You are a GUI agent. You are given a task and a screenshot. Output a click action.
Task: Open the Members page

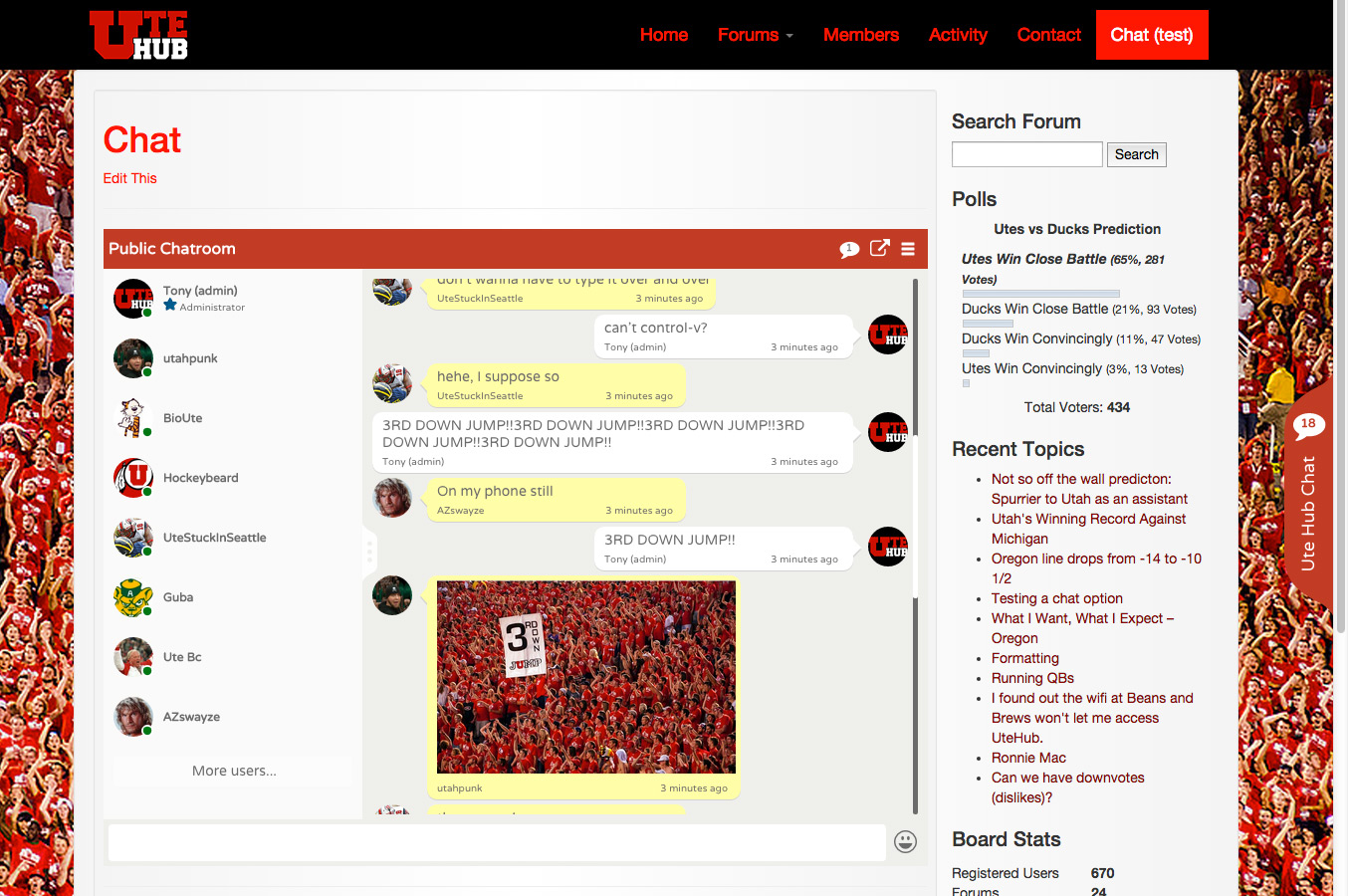(861, 35)
